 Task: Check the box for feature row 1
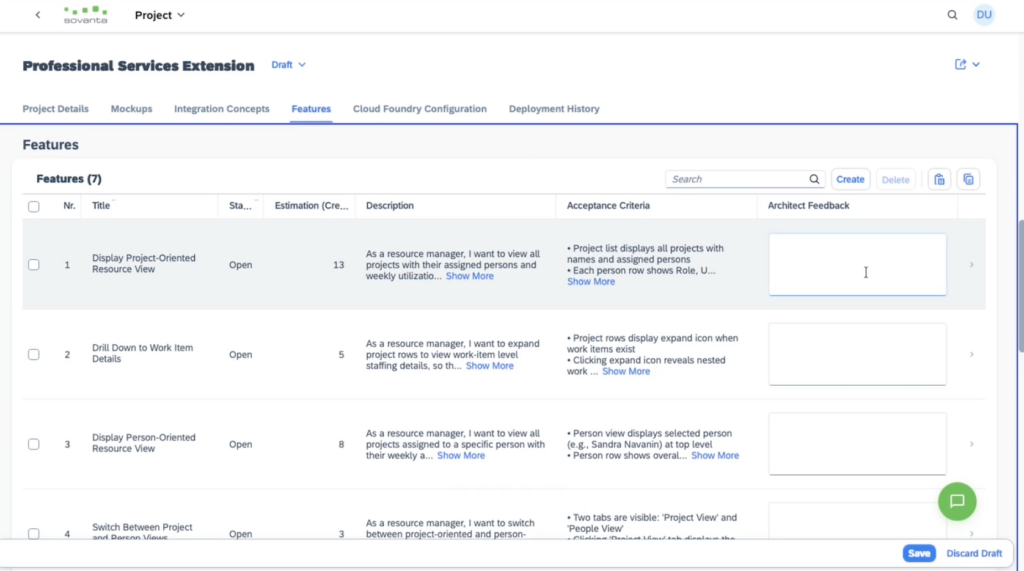(34, 265)
